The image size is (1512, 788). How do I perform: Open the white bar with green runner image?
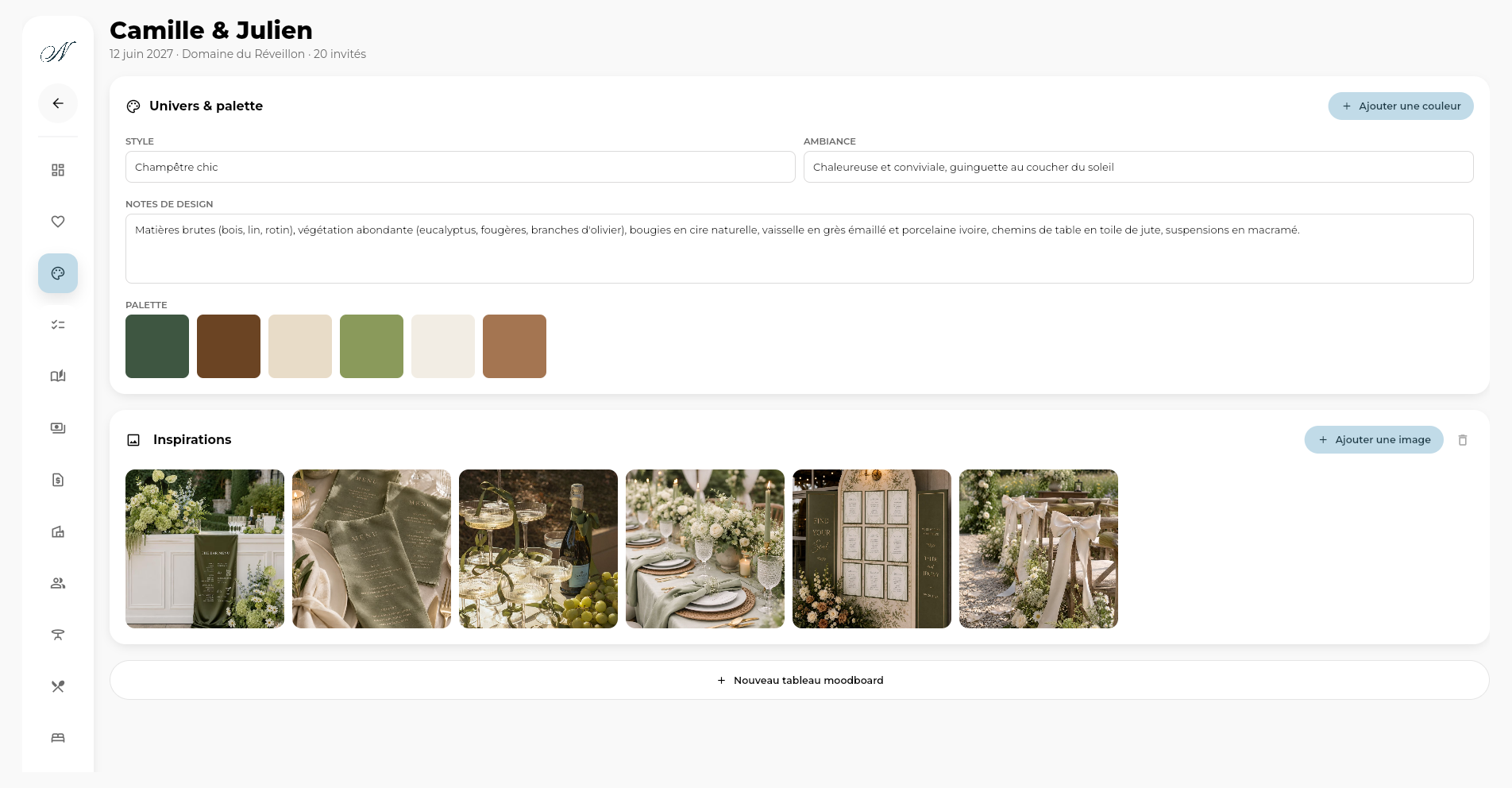205,549
